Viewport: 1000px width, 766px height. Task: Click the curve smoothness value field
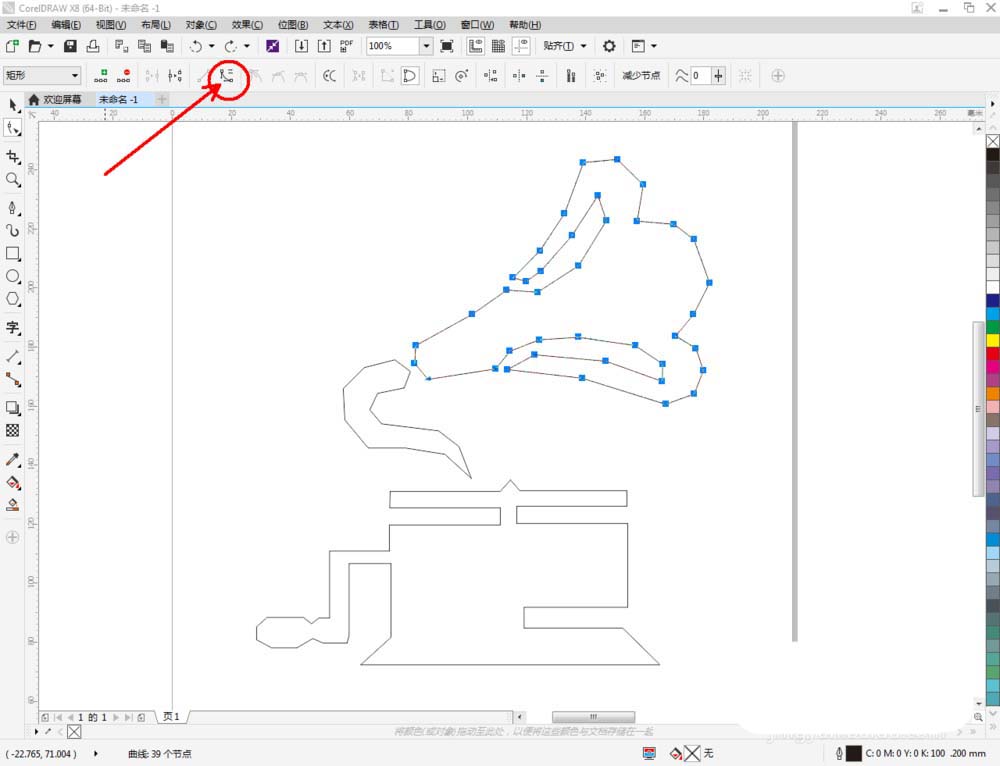pyautogui.click(x=701, y=76)
